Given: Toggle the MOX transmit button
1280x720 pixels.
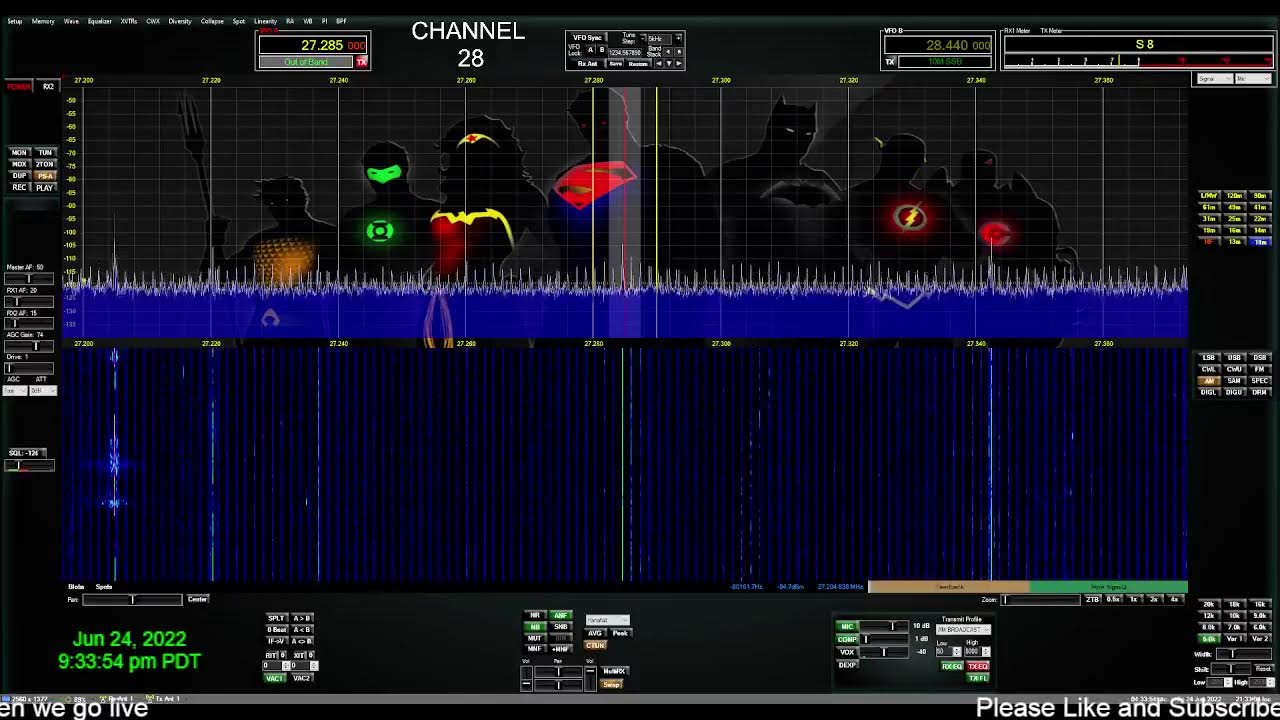Looking at the screenshot, I should tap(19, 164).
